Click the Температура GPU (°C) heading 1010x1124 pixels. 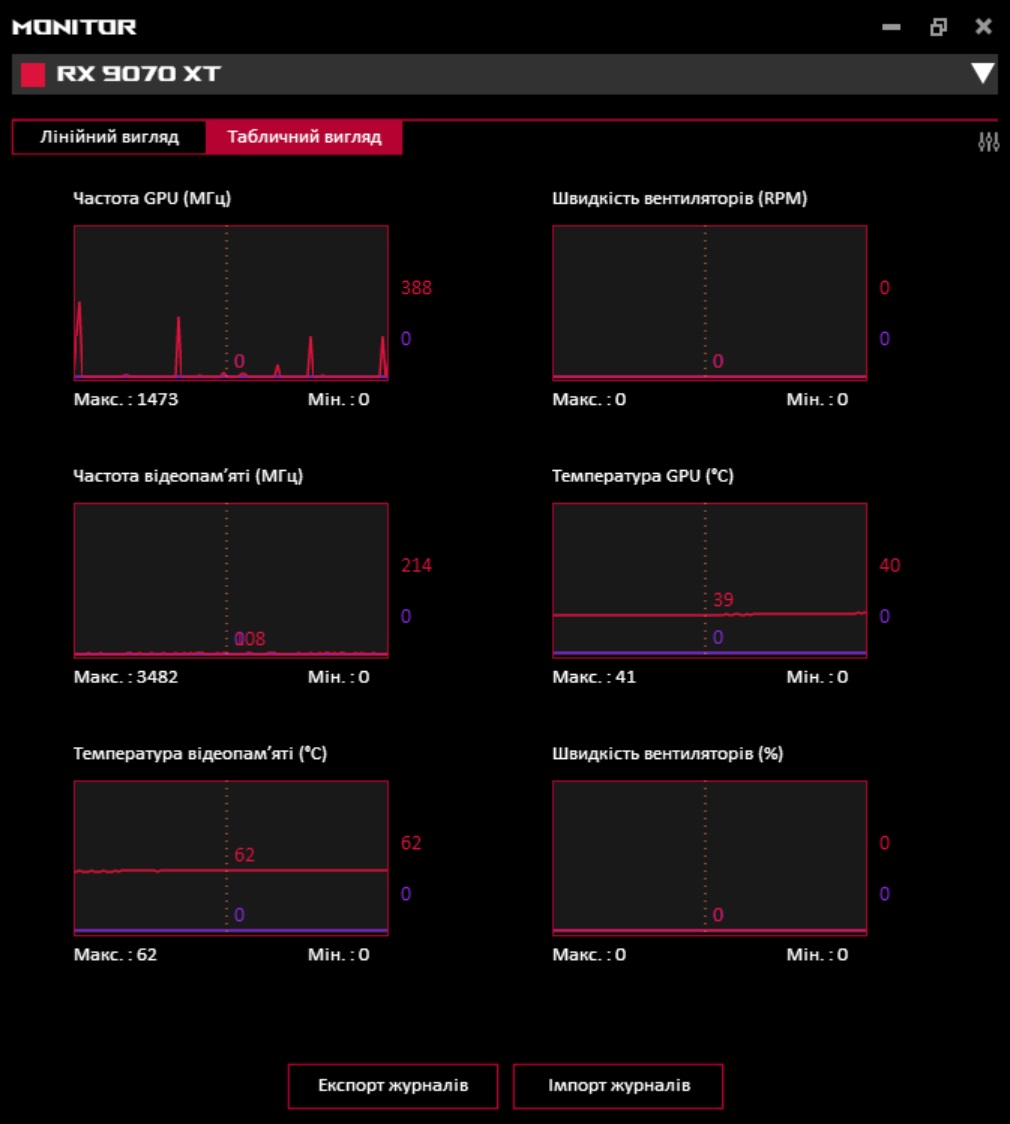point(643,476)
